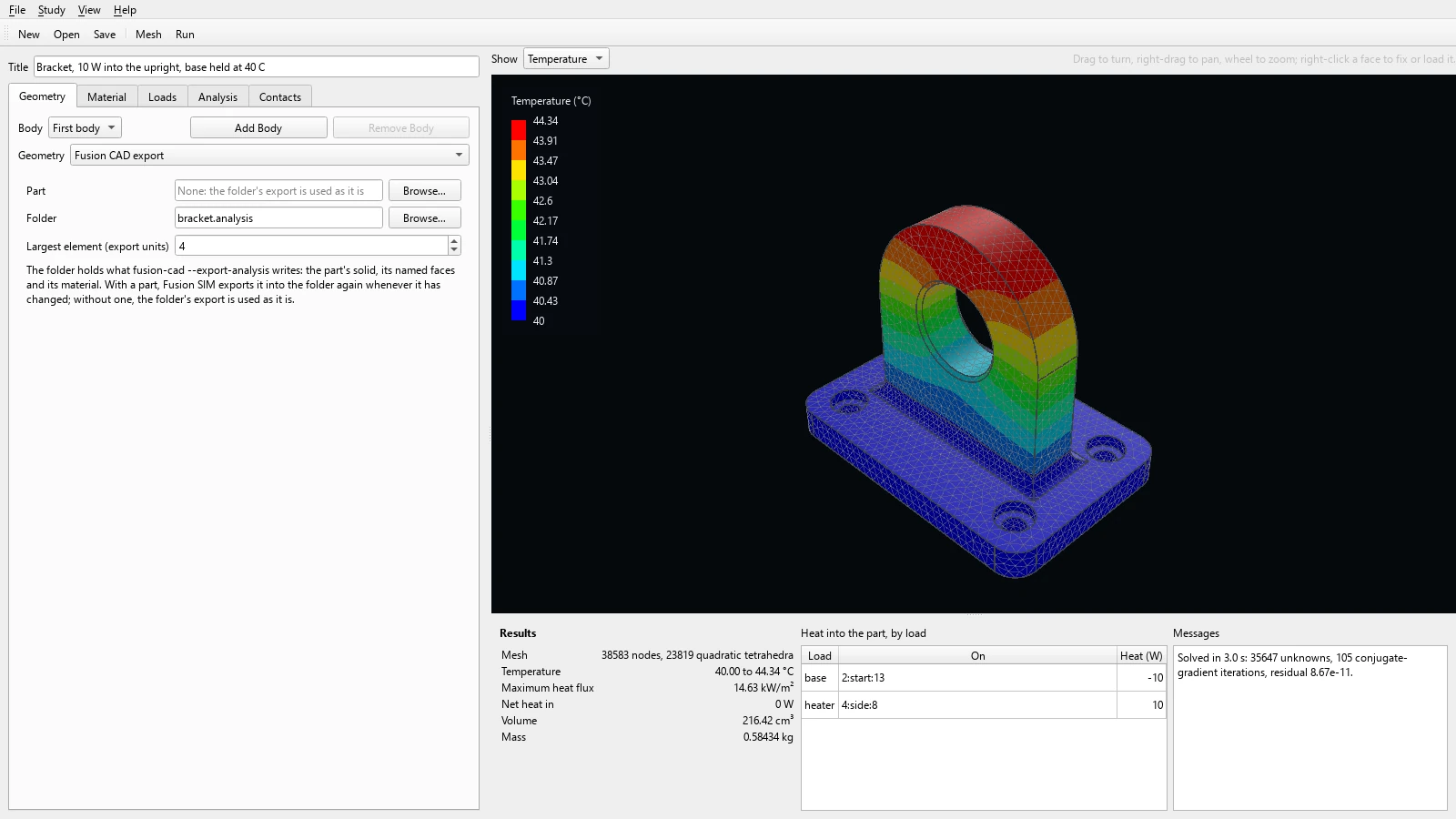Viewport: 1456px width, 819px height.
Task: Open the Body dropdown showing First body
Action: click(x=85, y=128)
